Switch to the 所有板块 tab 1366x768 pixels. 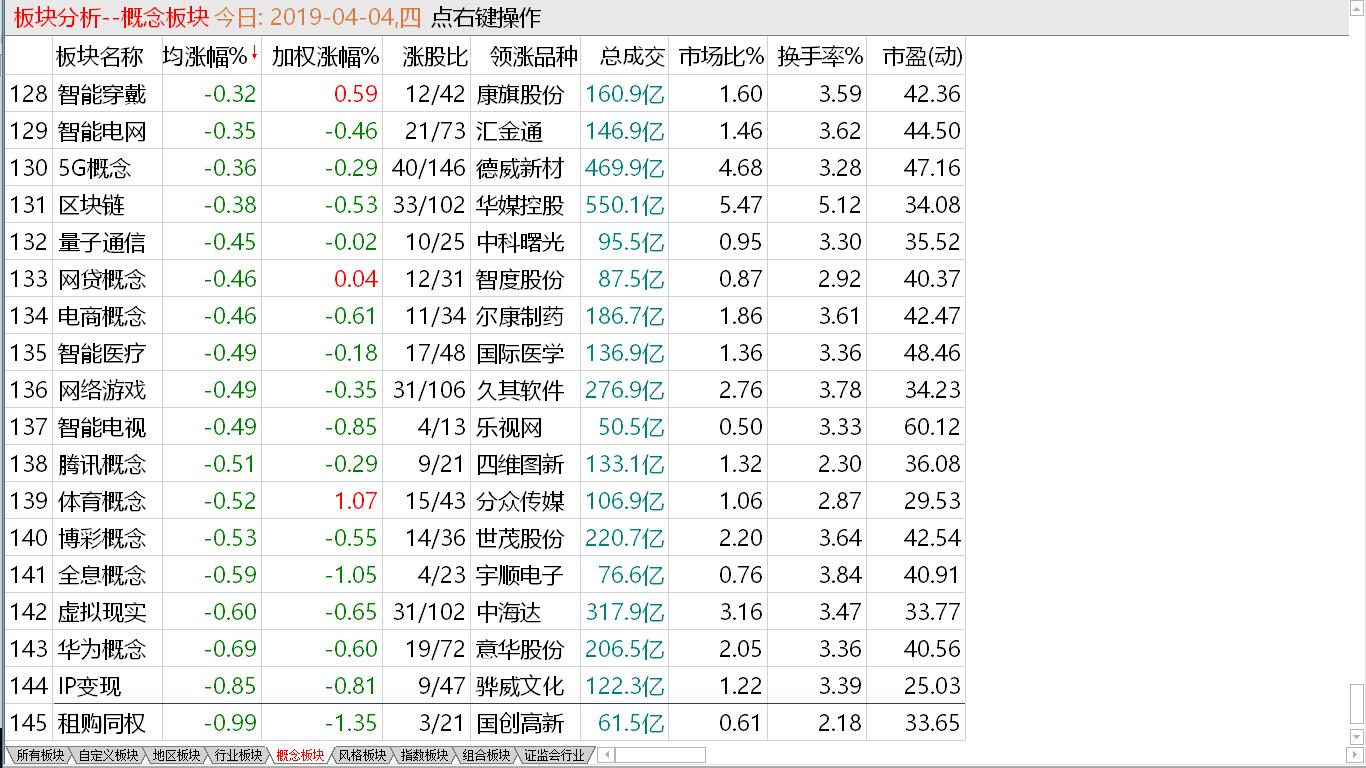40,756
